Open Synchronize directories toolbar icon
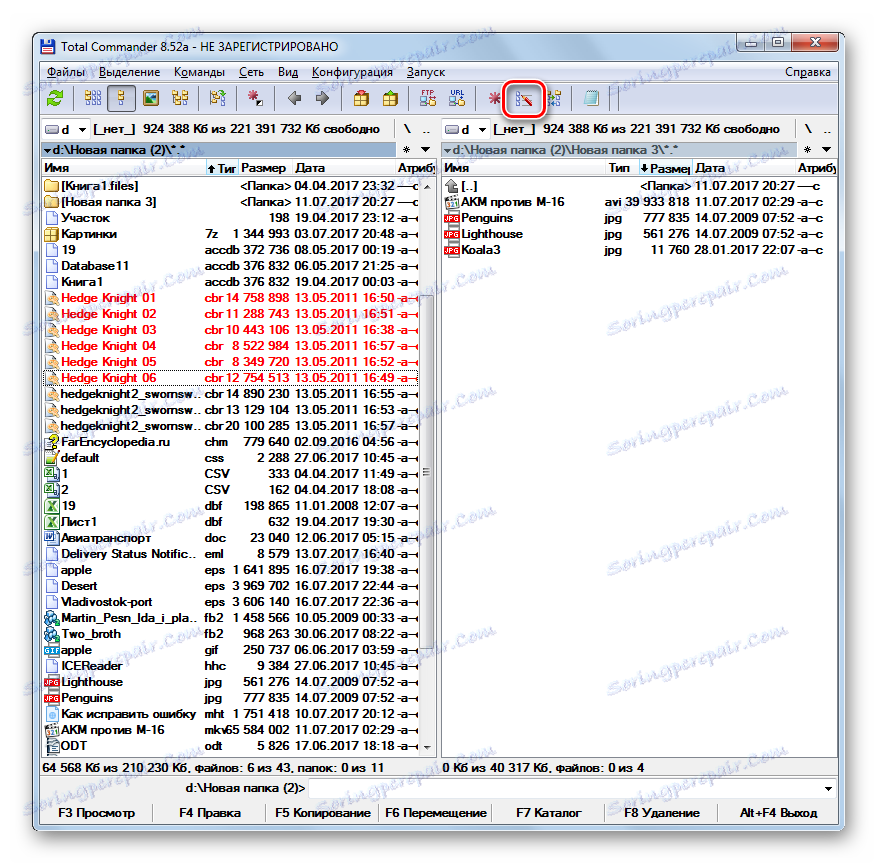 click(554, 99)
